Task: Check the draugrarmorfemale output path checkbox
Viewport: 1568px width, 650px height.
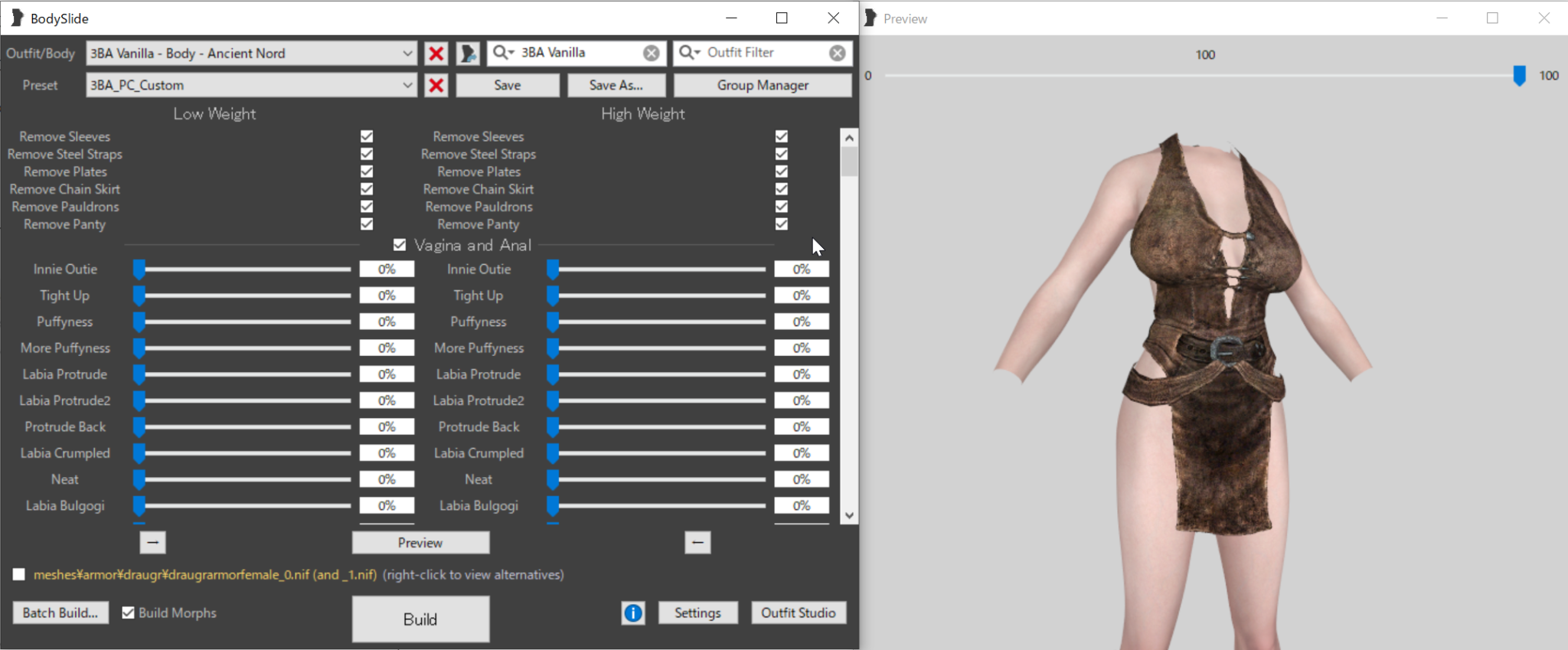Action: coord(19,574)
